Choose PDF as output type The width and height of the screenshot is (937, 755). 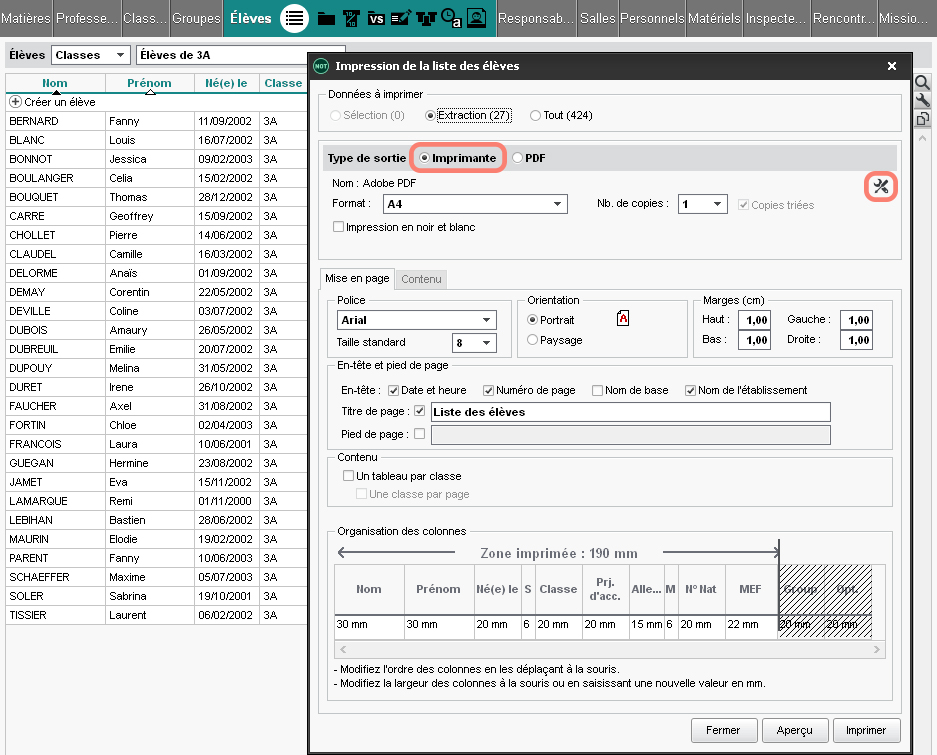[x=529, y=158]
